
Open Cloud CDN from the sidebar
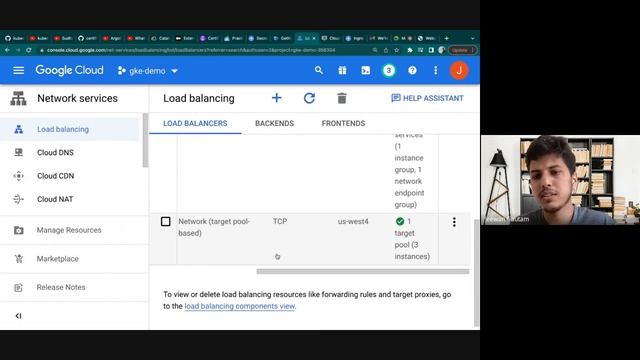pyautogui.click(x=56, y=176)
